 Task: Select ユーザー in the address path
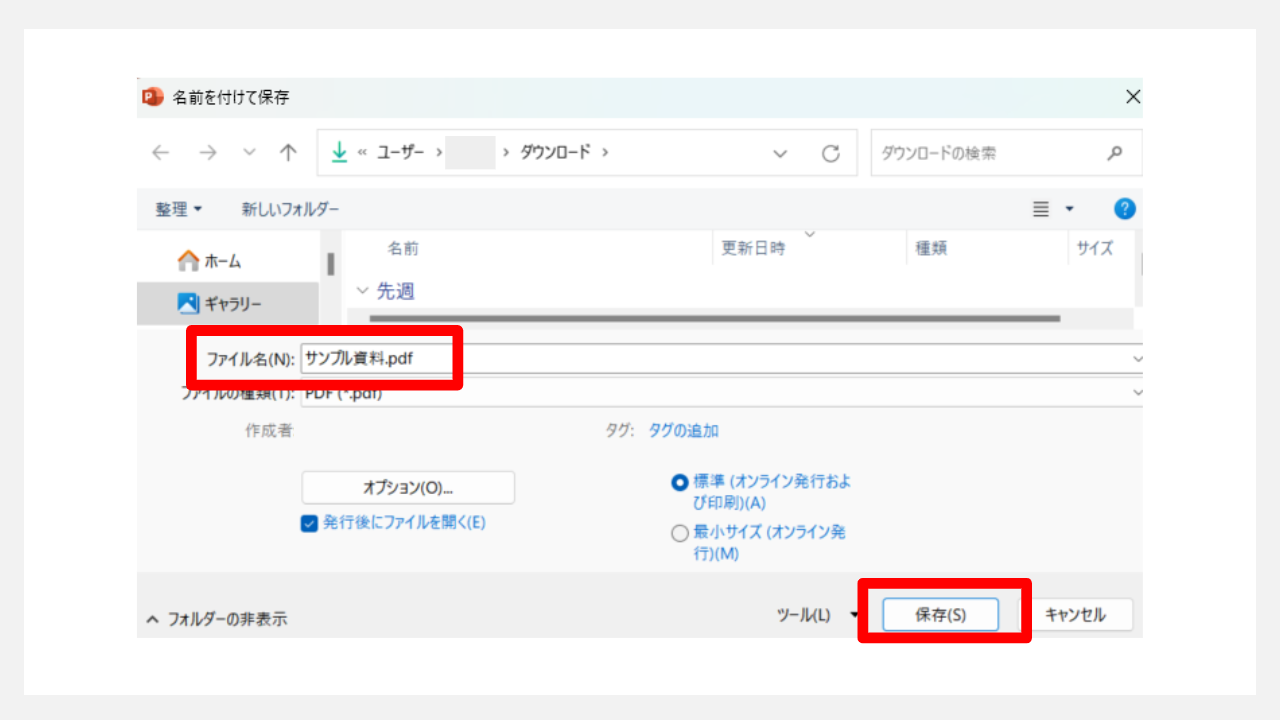pos(400,153)
